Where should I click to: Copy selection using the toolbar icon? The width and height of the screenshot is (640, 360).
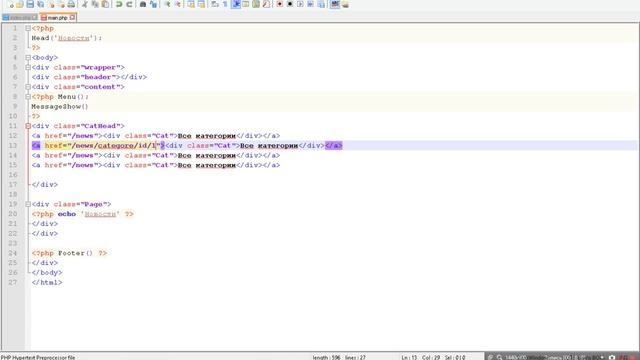coord(95,4)
